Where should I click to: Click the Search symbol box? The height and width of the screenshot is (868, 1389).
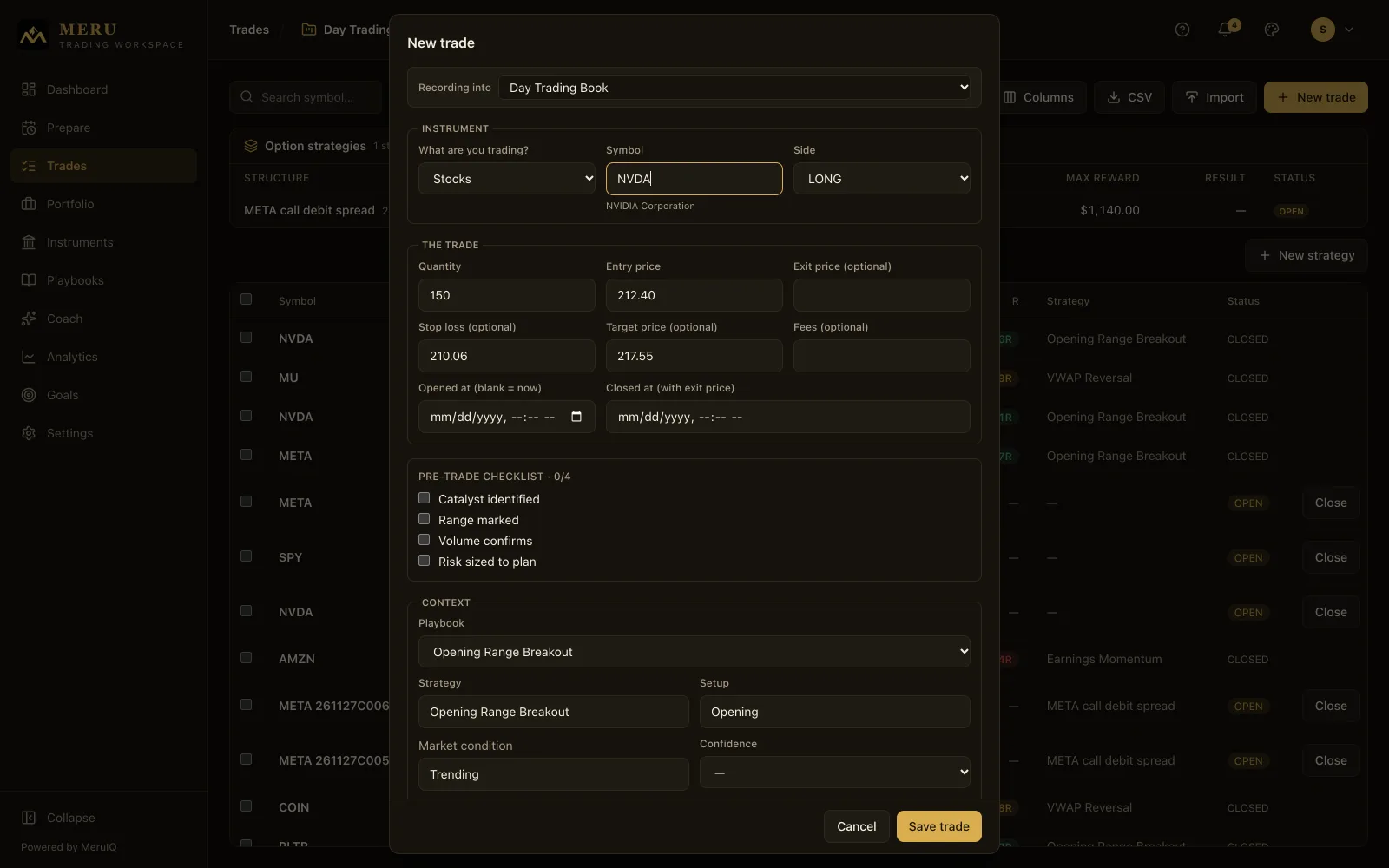(x=306, y=97)
